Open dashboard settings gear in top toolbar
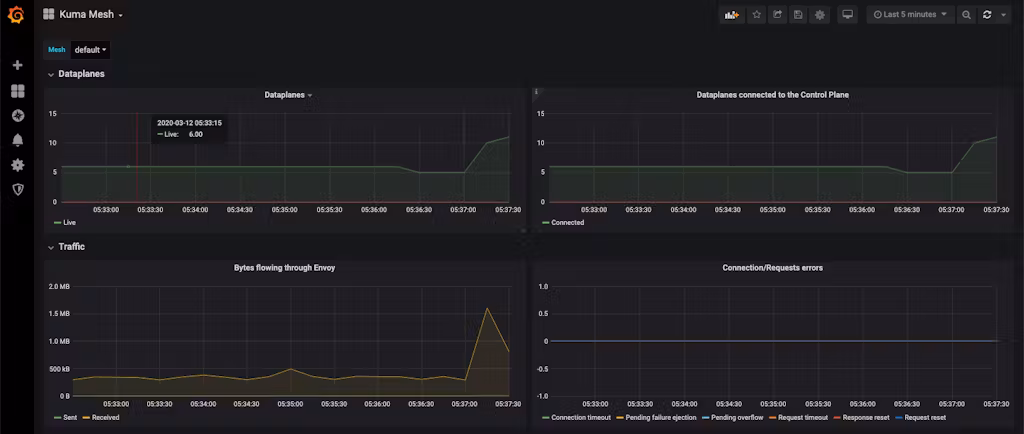Screen dimensions: 1024x434 (x=820, y=15)
